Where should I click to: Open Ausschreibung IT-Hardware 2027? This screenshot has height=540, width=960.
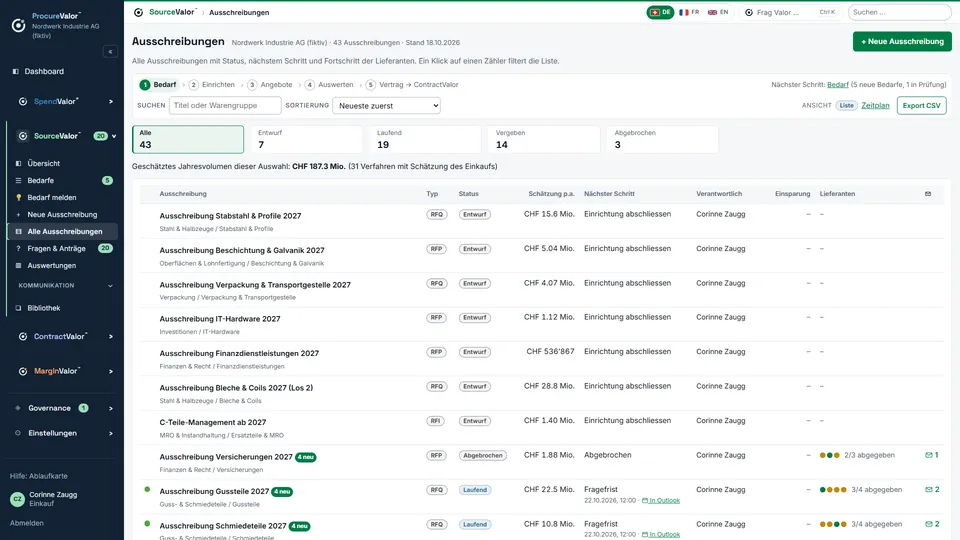(220, 319)
